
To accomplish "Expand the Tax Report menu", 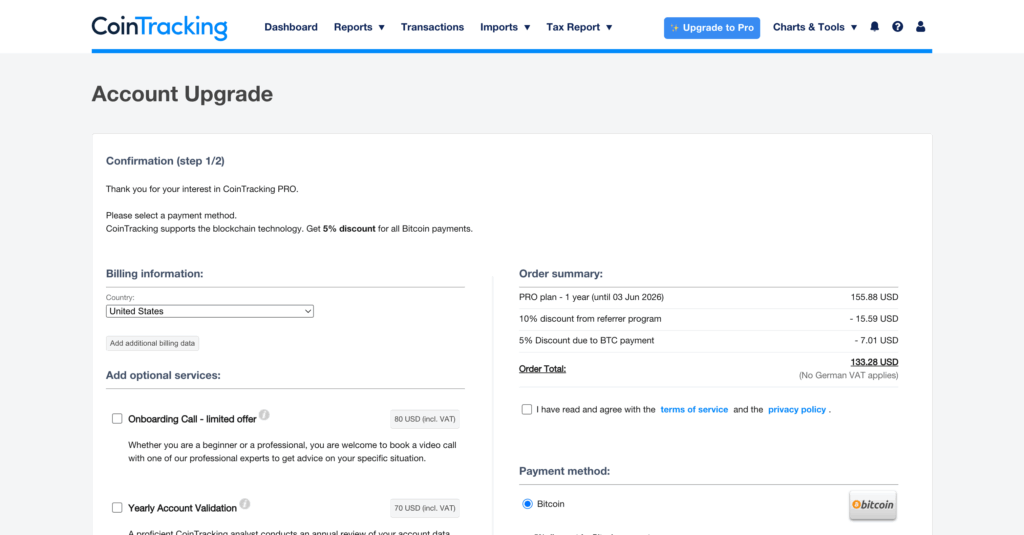I will click(579, 27).
